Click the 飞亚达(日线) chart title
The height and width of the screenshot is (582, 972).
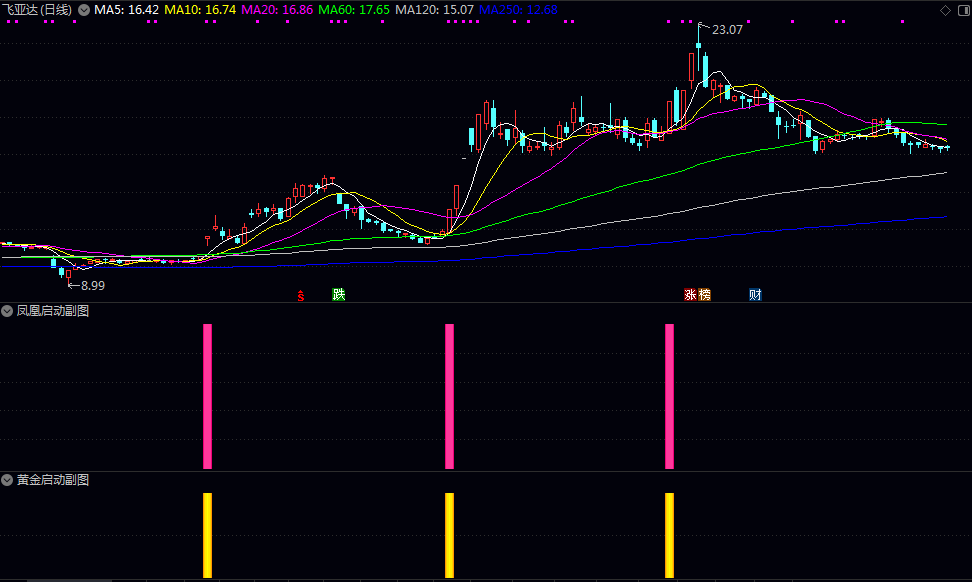click(37, 10)
